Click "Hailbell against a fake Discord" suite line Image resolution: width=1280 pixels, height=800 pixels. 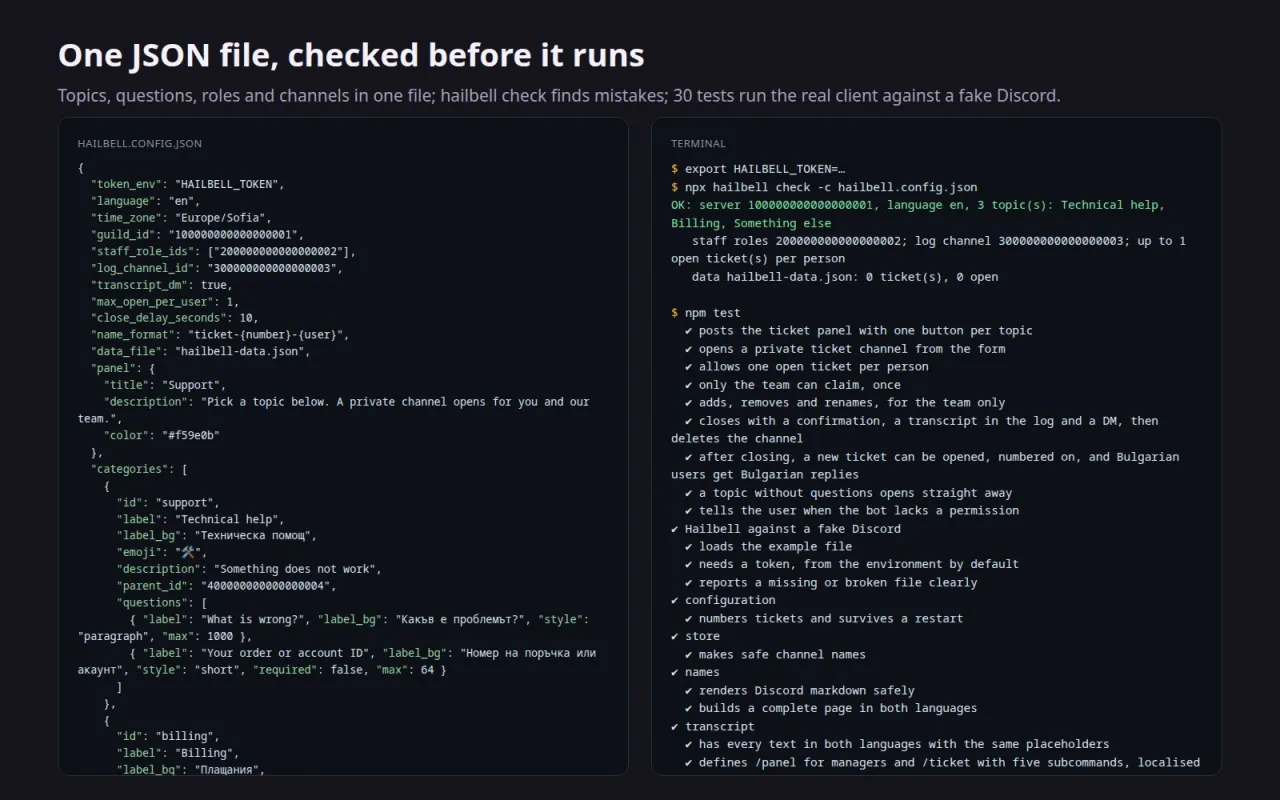pos(786,529)
